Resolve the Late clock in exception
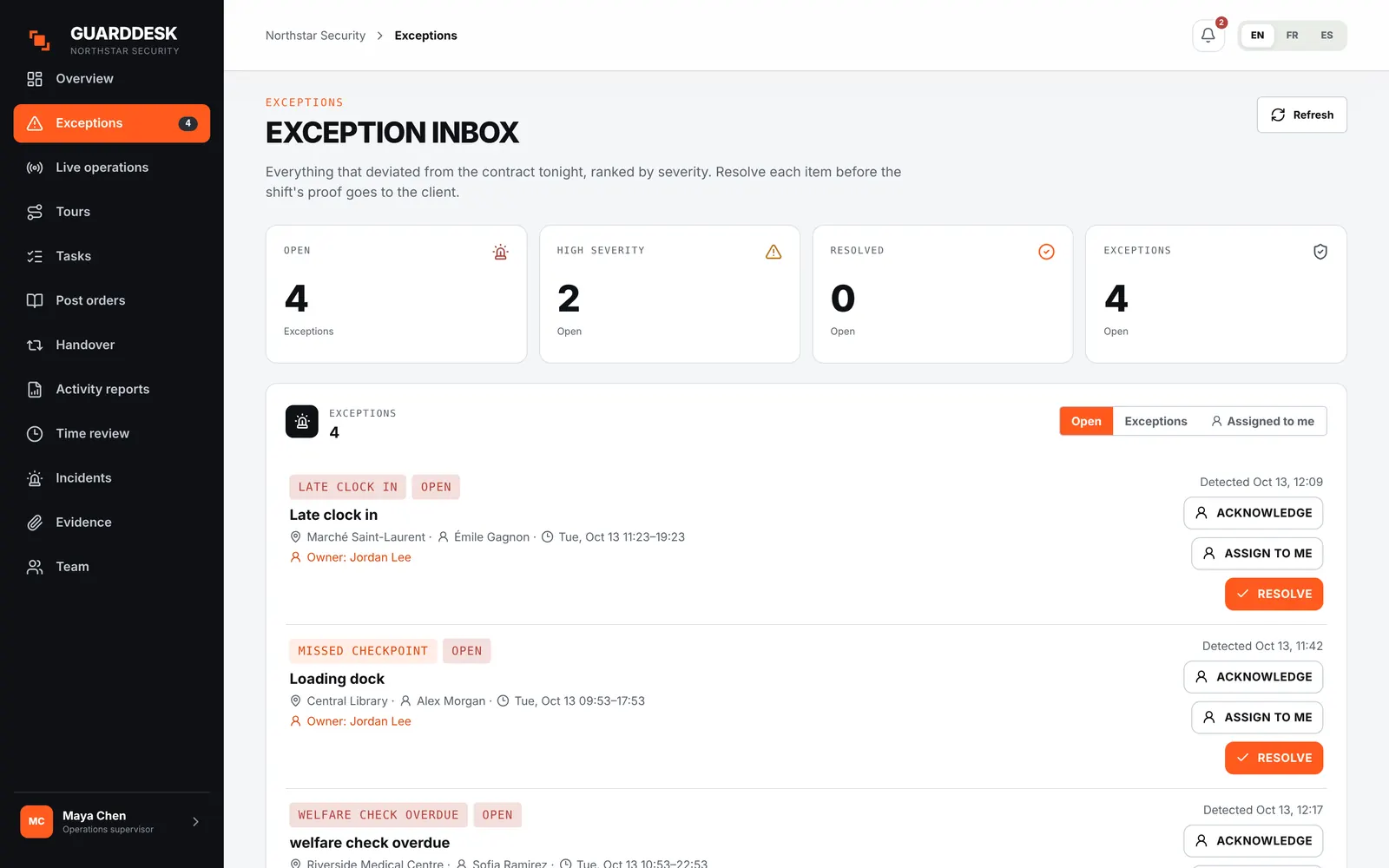 coord(1274,594)
